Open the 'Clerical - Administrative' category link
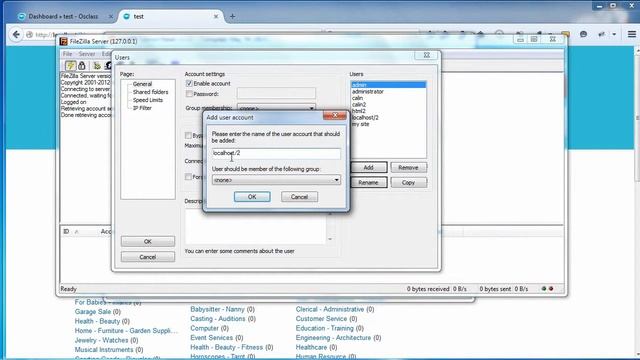The height and width of the screenshot is (360, 640). pos(330,309)
